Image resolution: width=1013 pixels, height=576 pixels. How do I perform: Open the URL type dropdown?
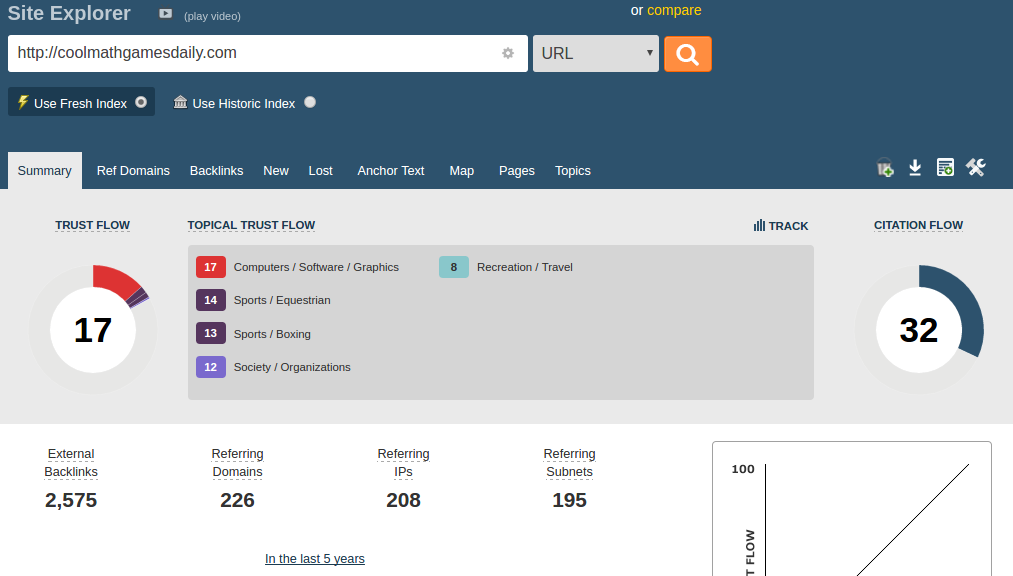pos(596,54)
